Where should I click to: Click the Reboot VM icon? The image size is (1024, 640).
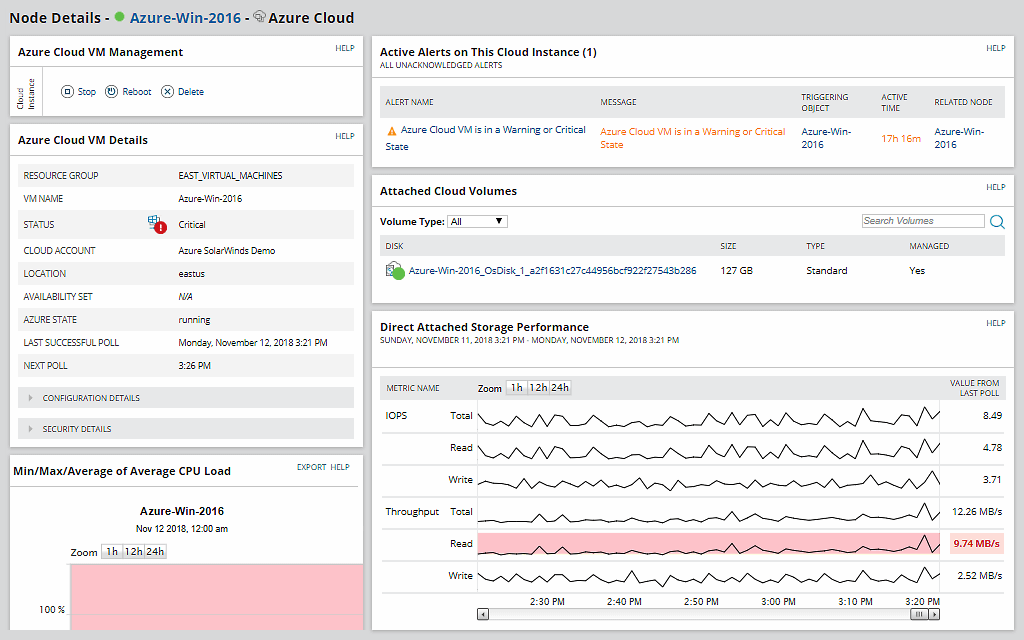pos(112,92)
